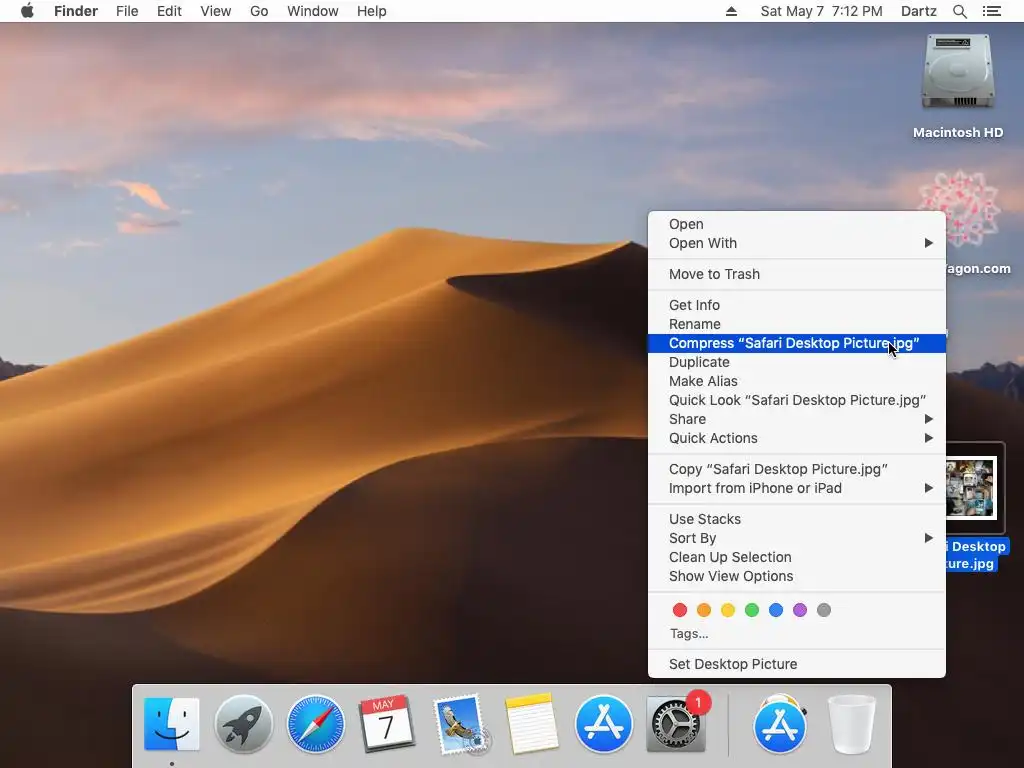Screen dimensions: 1024x768
Task: Click the Dartz user menu
Action: (918, 11)
